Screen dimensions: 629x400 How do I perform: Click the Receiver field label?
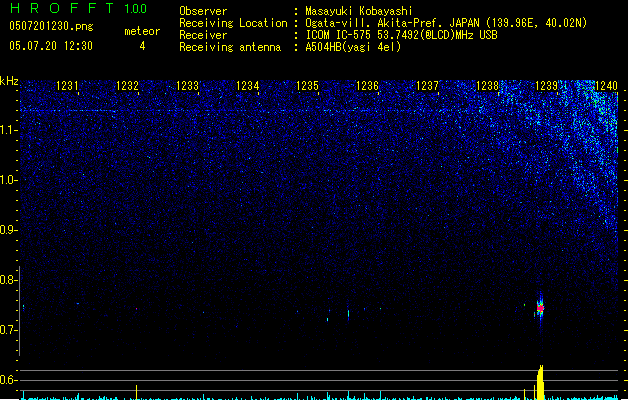tap(203, 35)
